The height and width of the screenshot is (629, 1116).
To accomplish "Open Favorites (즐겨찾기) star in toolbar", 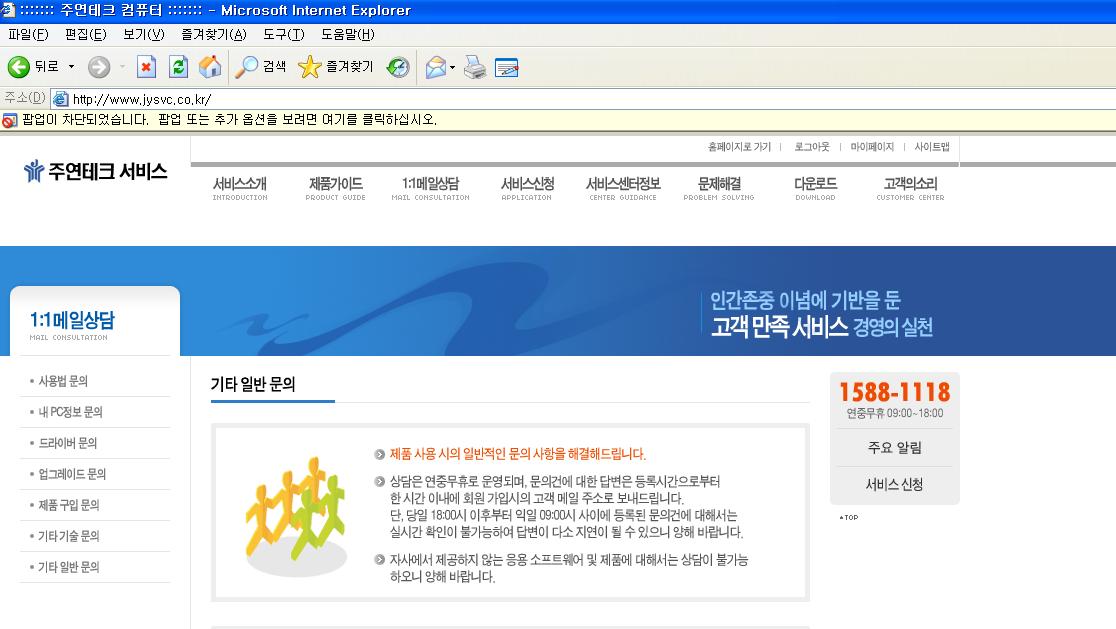I will pyautogui.click(x=335, y=67).
